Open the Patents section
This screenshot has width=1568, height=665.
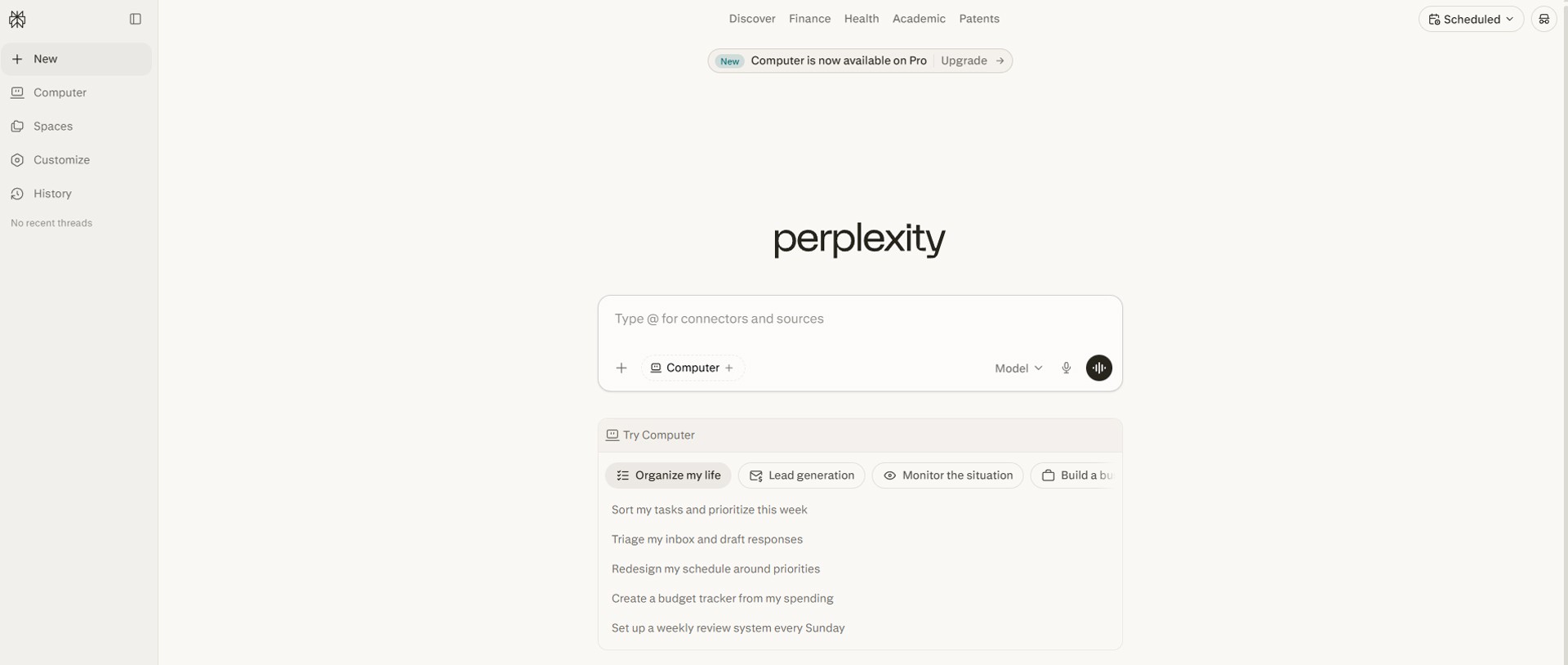(978, 18)
